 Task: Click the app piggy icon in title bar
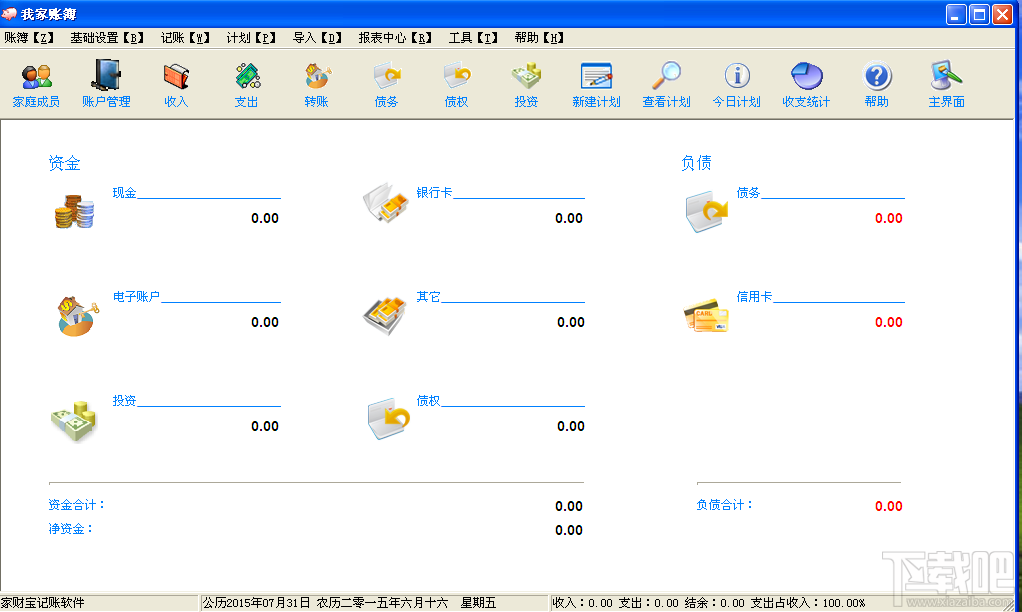(9, 14)
